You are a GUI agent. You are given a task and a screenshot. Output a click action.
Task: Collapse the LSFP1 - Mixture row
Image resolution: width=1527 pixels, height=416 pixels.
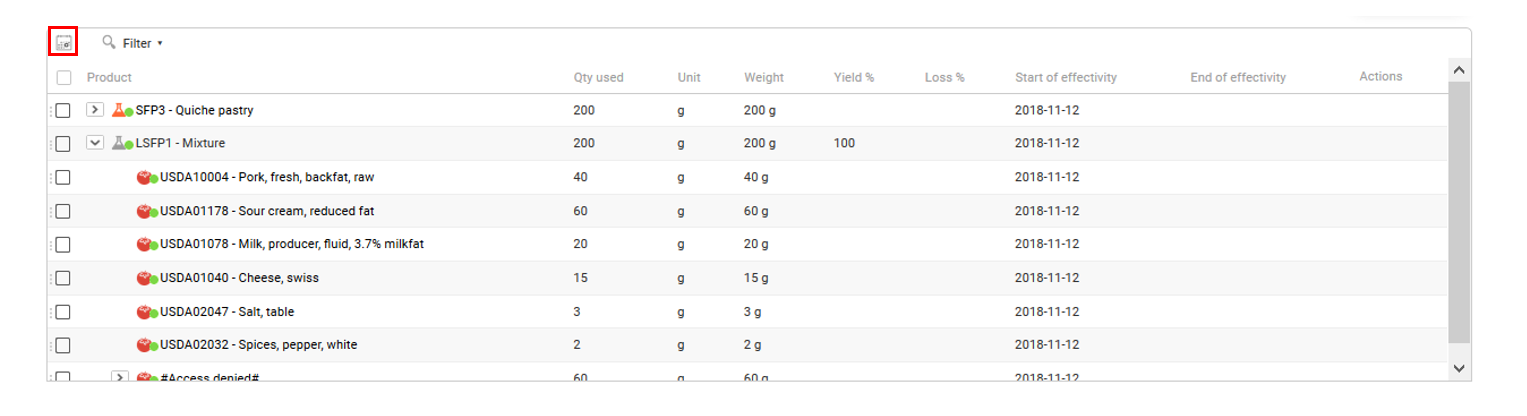pos(95,143)
